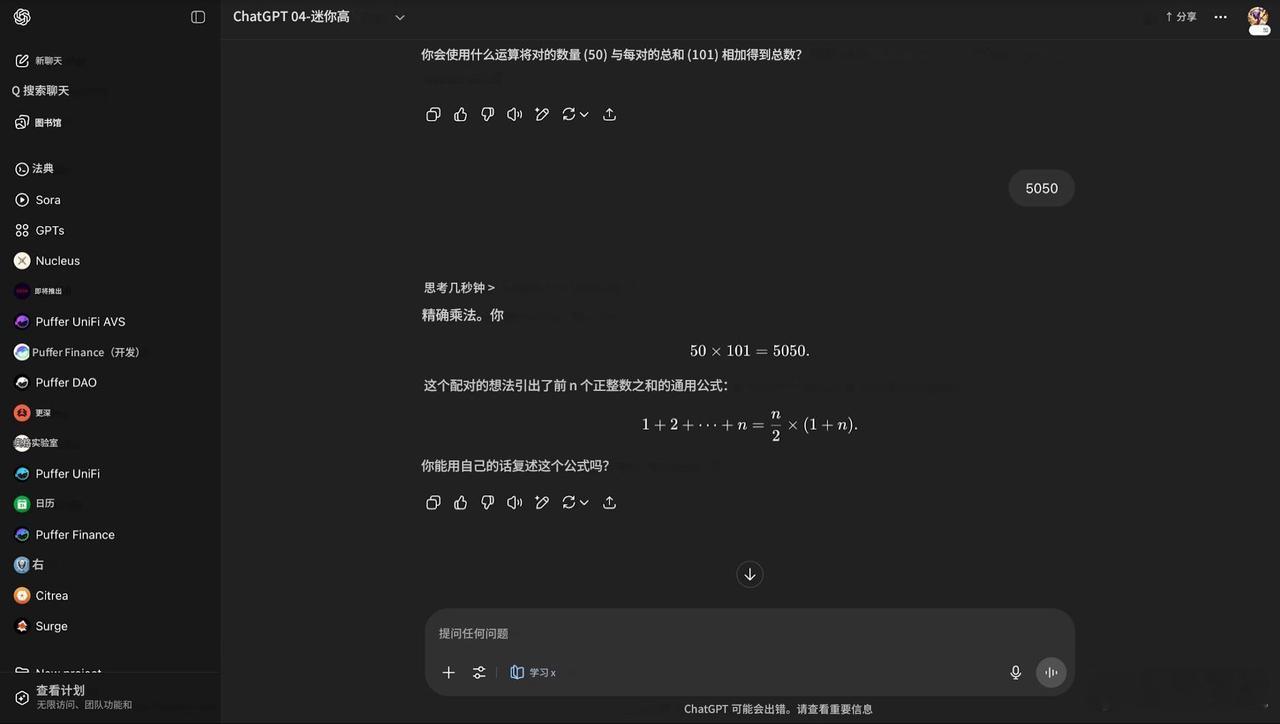
Task: Select the 右 sidebar entry
Action: [x=30, y=565]
